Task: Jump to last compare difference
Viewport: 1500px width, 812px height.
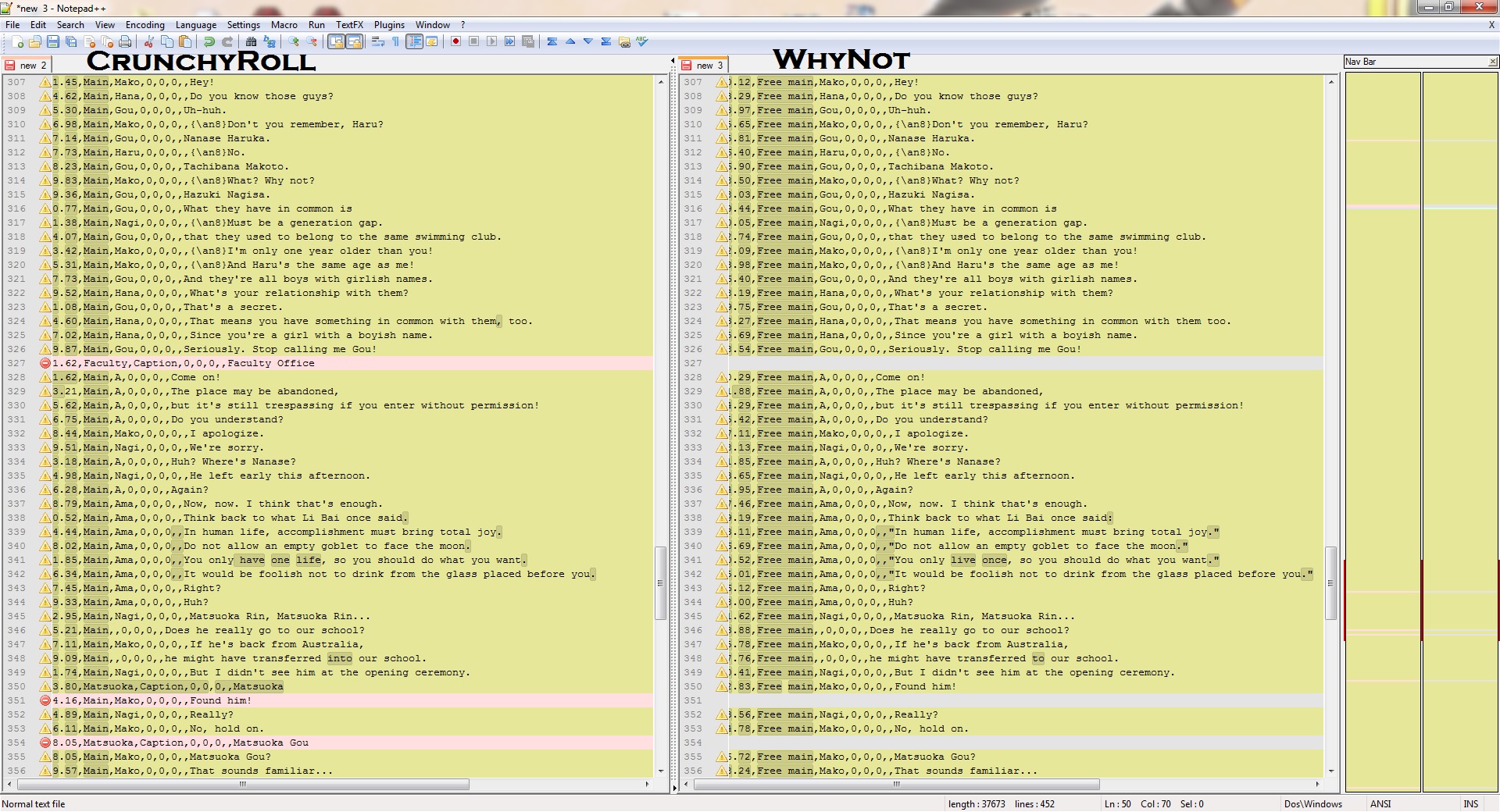Action: coord(605,41)
